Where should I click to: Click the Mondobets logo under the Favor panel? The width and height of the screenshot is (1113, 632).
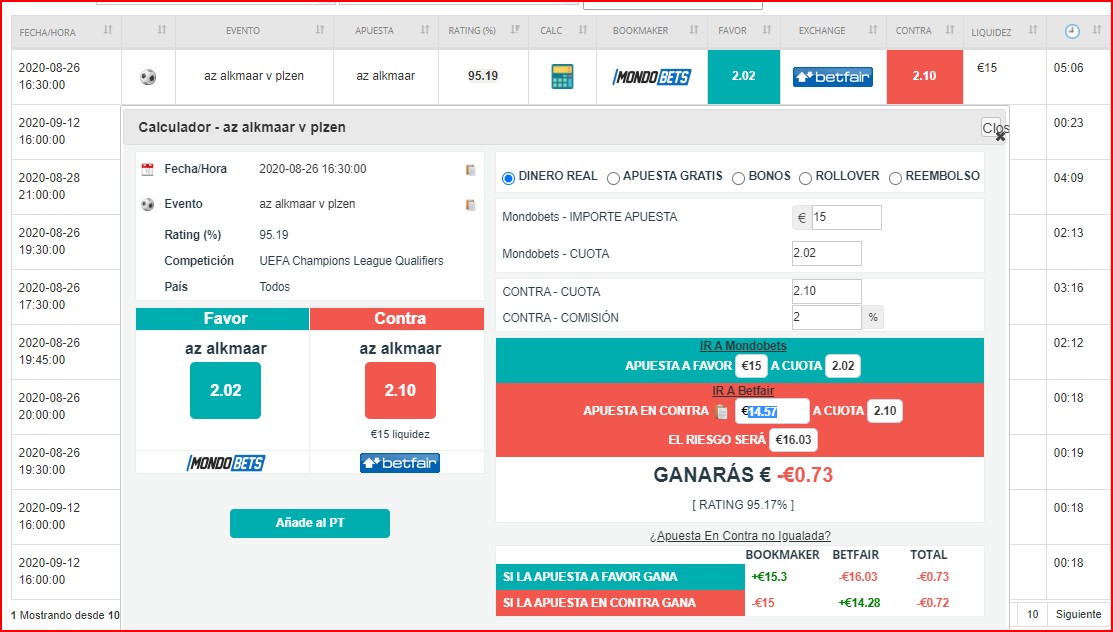click(x=226, y=463)
